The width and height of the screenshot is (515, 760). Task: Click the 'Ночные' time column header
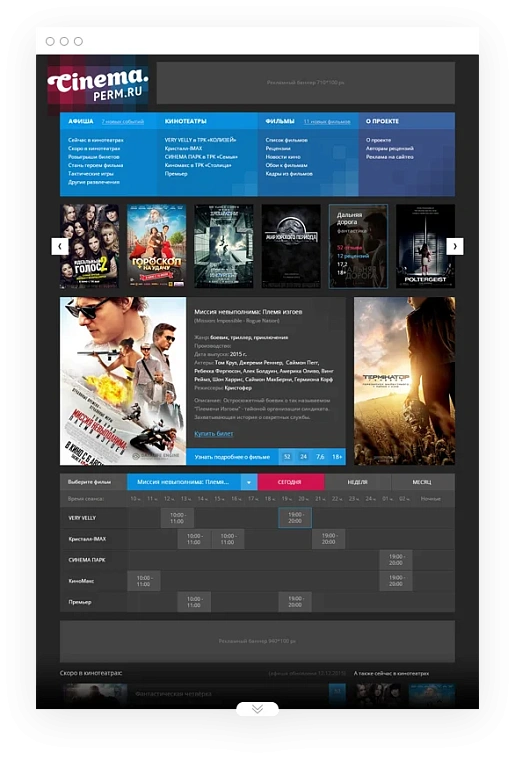tap(430, 499)
